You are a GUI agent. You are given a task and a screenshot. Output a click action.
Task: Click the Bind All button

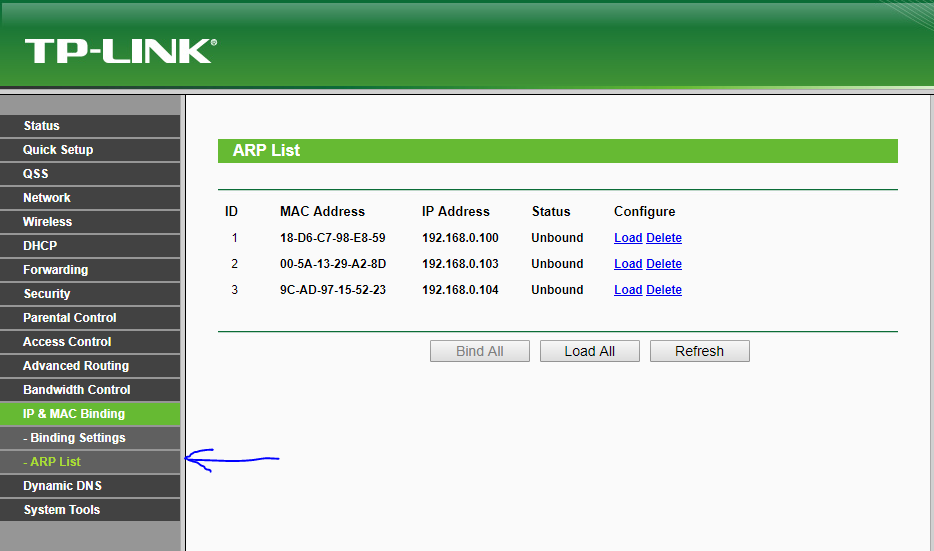click(480, 351)
